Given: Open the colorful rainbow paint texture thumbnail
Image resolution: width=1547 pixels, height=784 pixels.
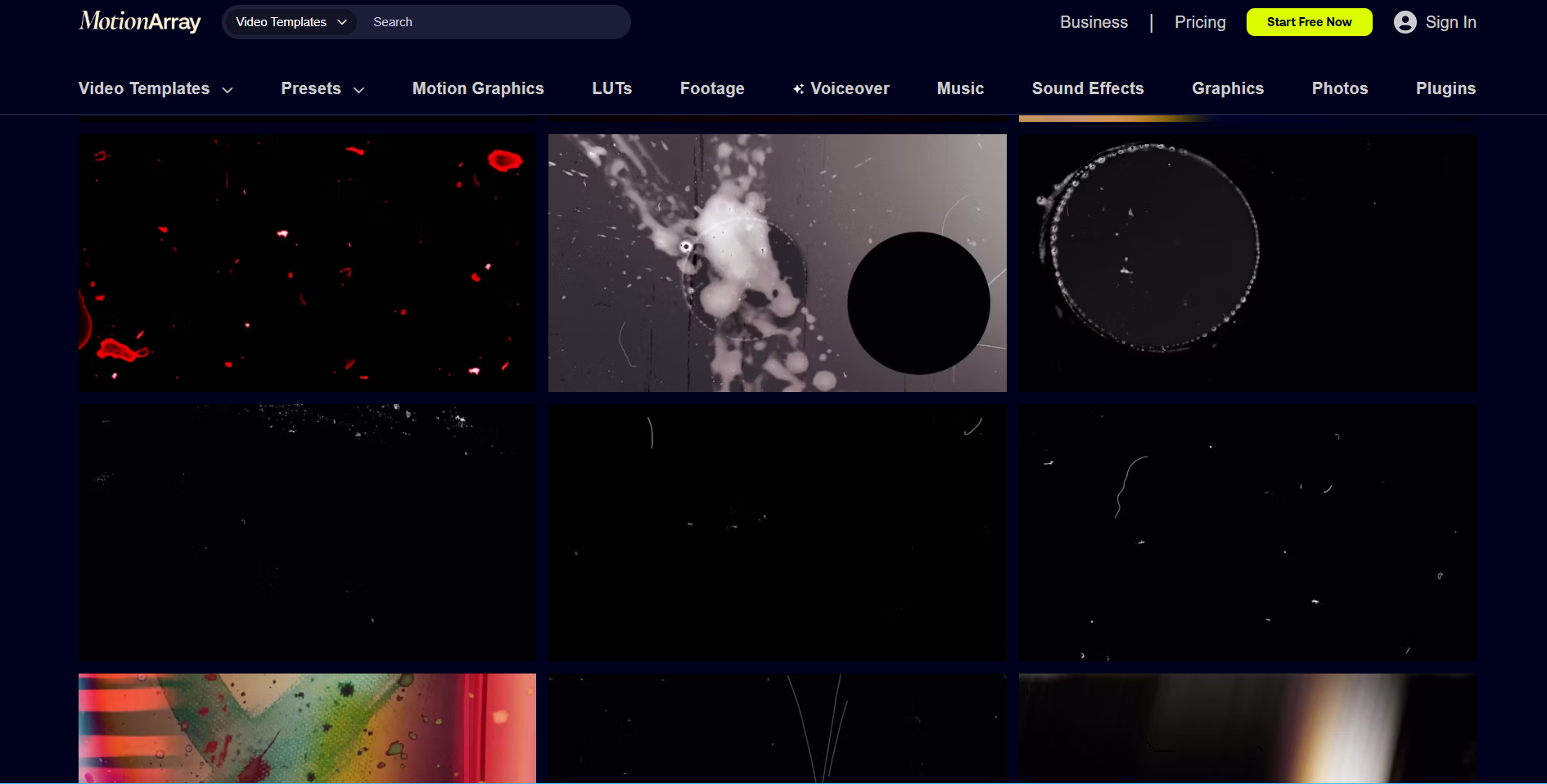Looking at the screenshot, I should click(x=307, y=728).
